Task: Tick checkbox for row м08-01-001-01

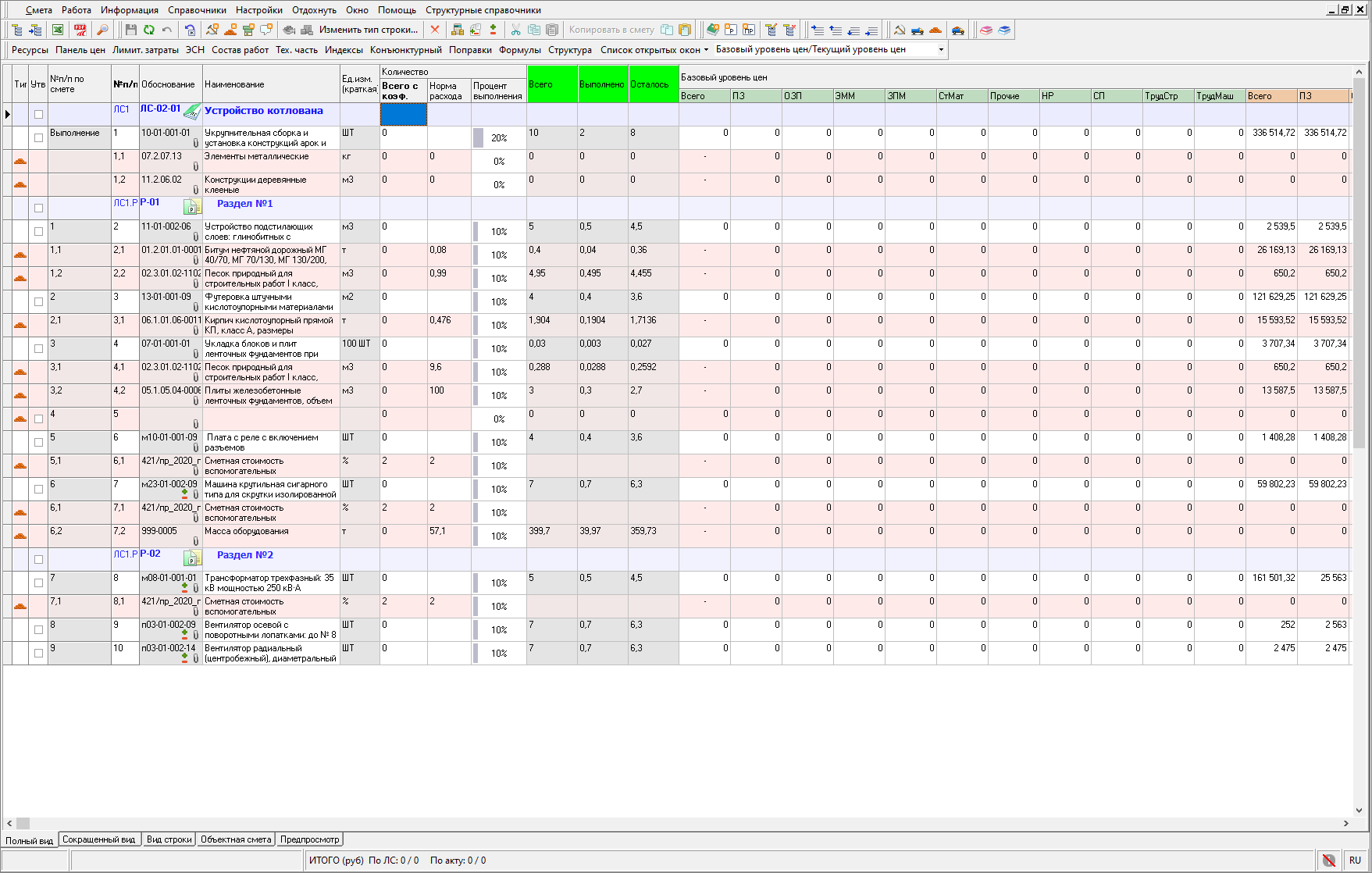Action: click(38, 583)
